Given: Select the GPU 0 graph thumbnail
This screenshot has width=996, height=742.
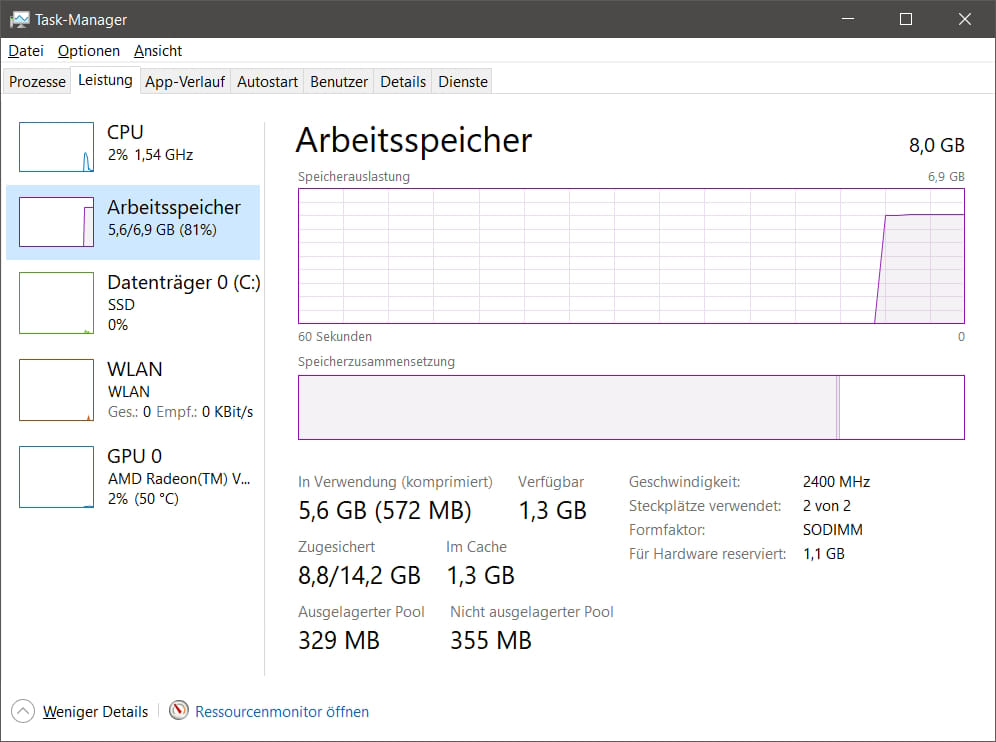Looking at the screenshot, I should tap(56, 477).
